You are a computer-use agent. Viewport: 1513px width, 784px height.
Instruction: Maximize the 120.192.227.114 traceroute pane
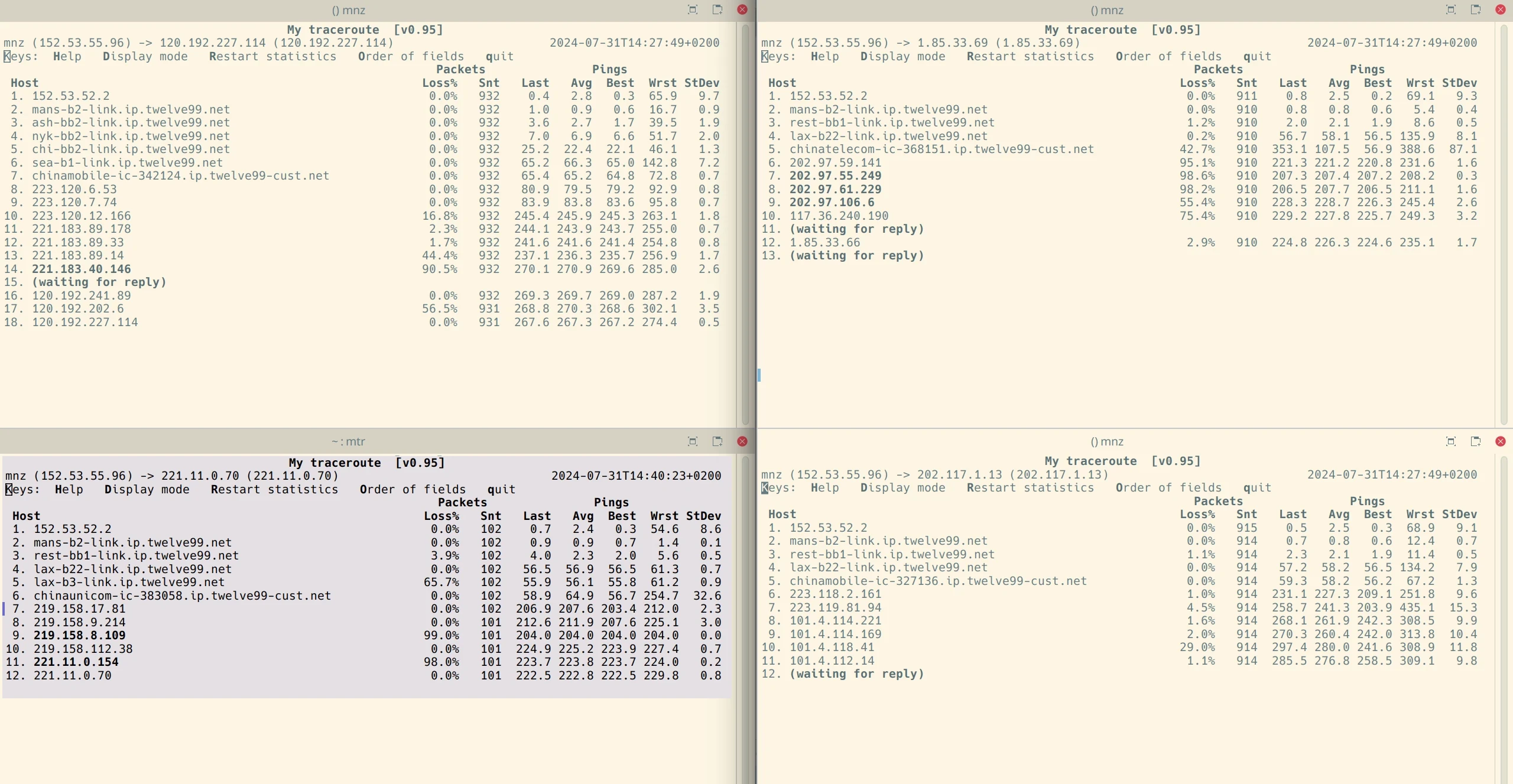[693, 9]
